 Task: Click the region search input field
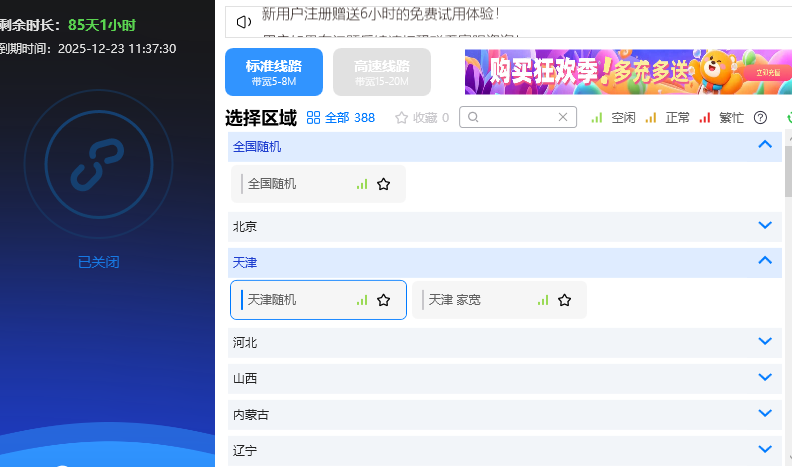click(517, 118)
